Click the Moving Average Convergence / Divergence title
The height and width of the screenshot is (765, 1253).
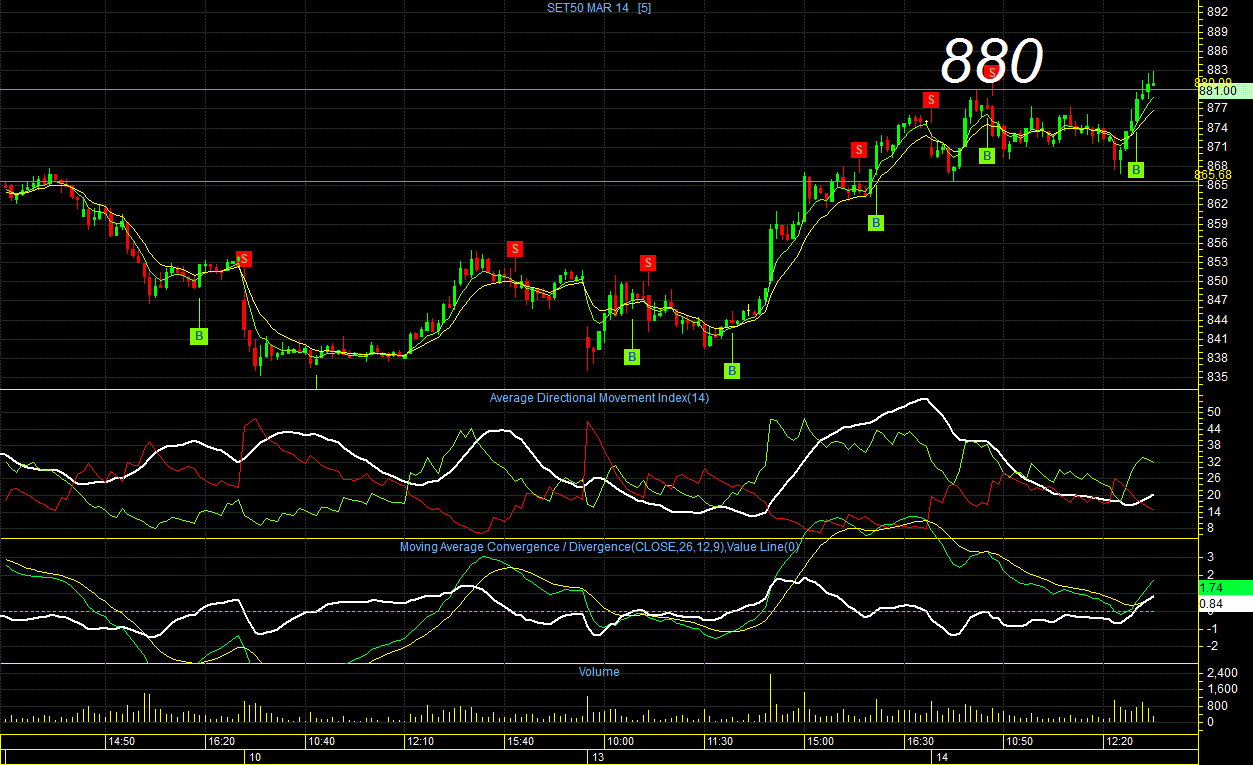[600, 547]
